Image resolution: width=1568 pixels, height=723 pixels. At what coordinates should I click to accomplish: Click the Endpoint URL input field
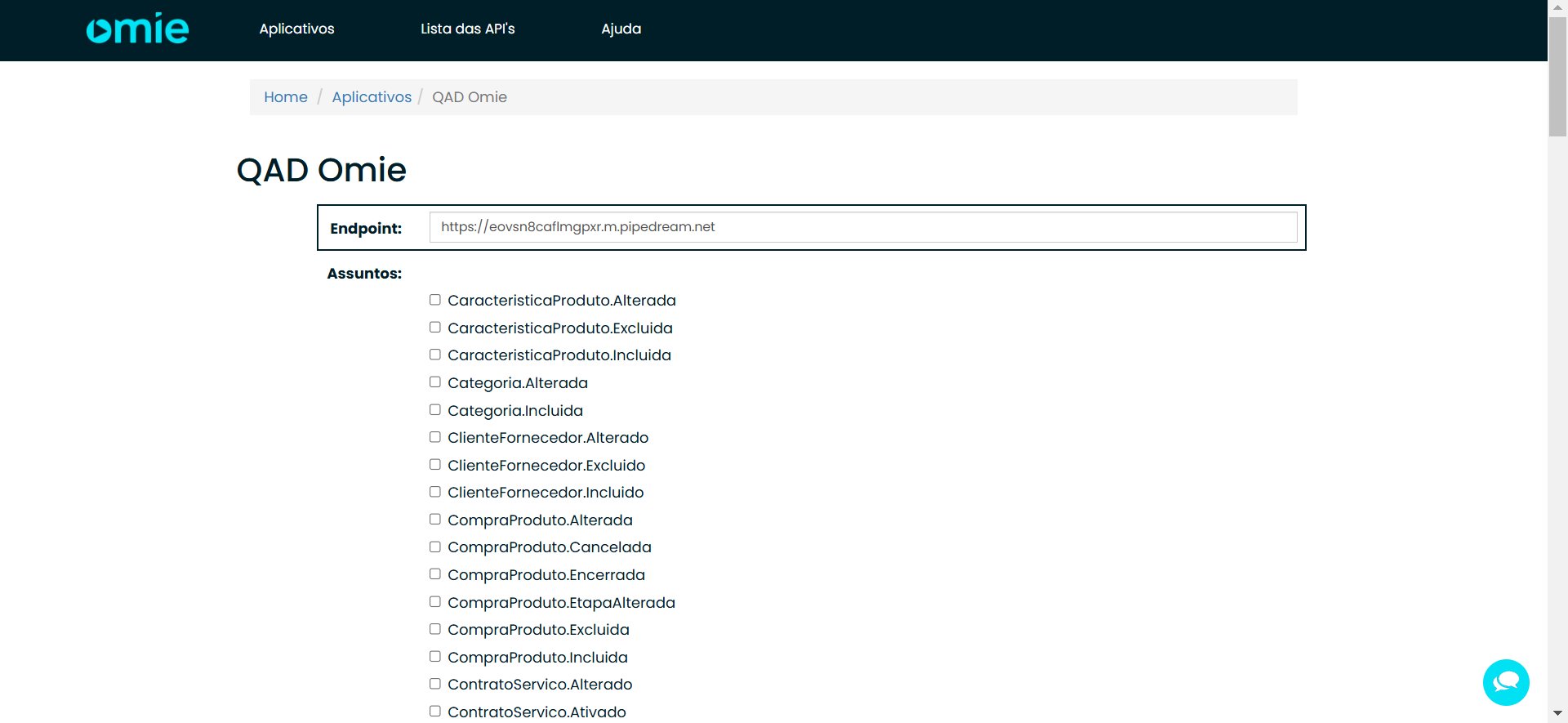[x=863, y=227]
